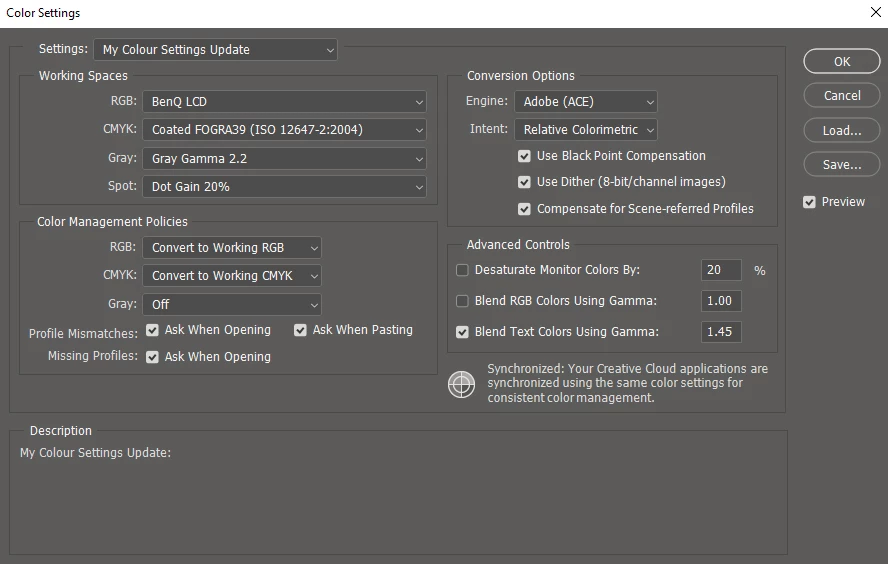Click the Missing Profiles label
Viewport: 888px width, 564px height.
point(93,356)
